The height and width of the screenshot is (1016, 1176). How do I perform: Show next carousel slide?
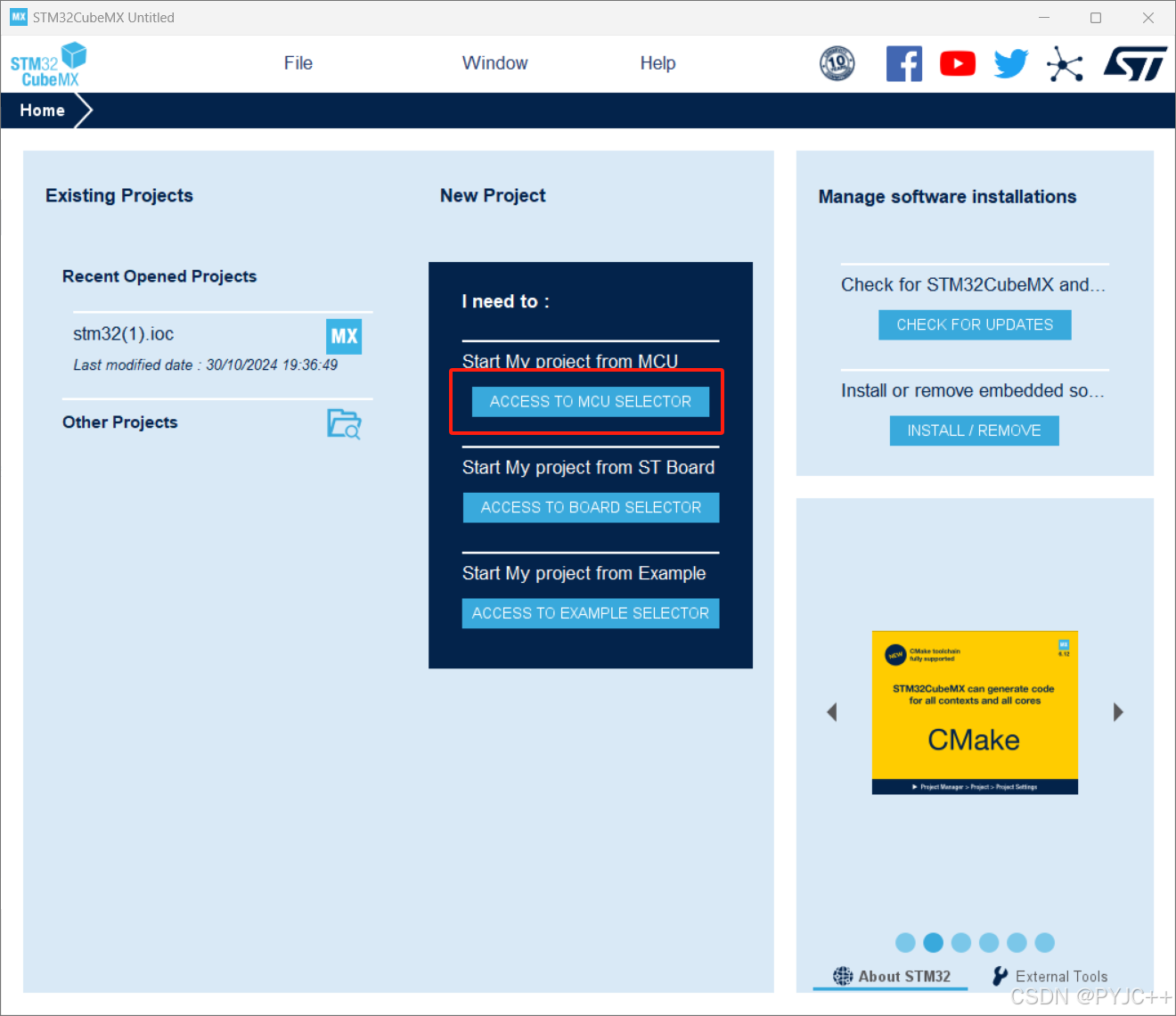click(1118, 712)
